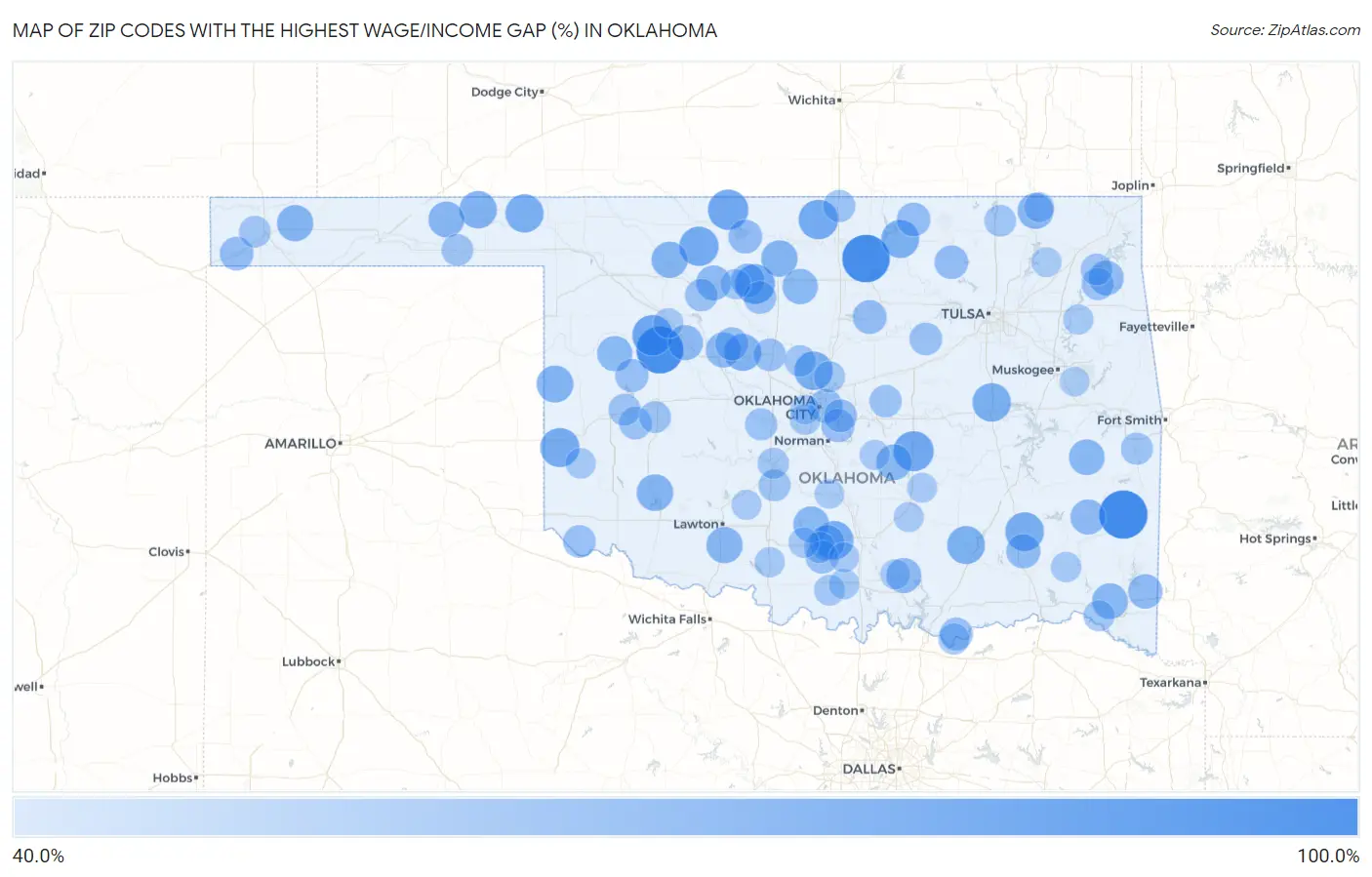Click the large dark bubble near Fort Smith southeast
The width and height of the screenshot is (1372, 877).
(x=1123, y=514)
